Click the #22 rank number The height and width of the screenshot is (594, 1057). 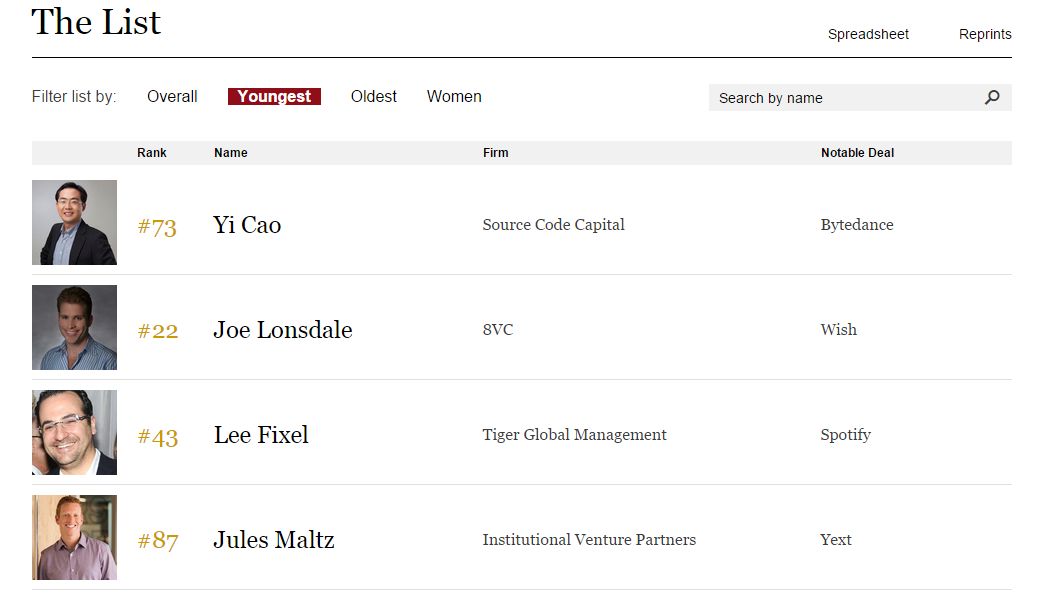coord(158,331)
